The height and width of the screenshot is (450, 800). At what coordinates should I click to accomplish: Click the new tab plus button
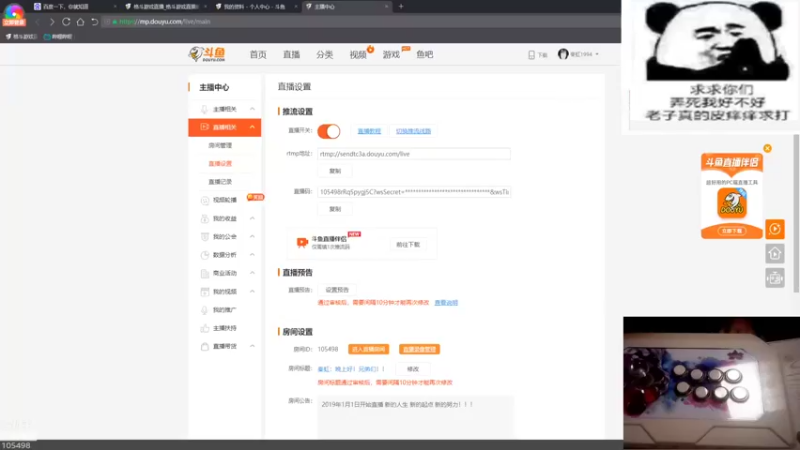[401, 7]
